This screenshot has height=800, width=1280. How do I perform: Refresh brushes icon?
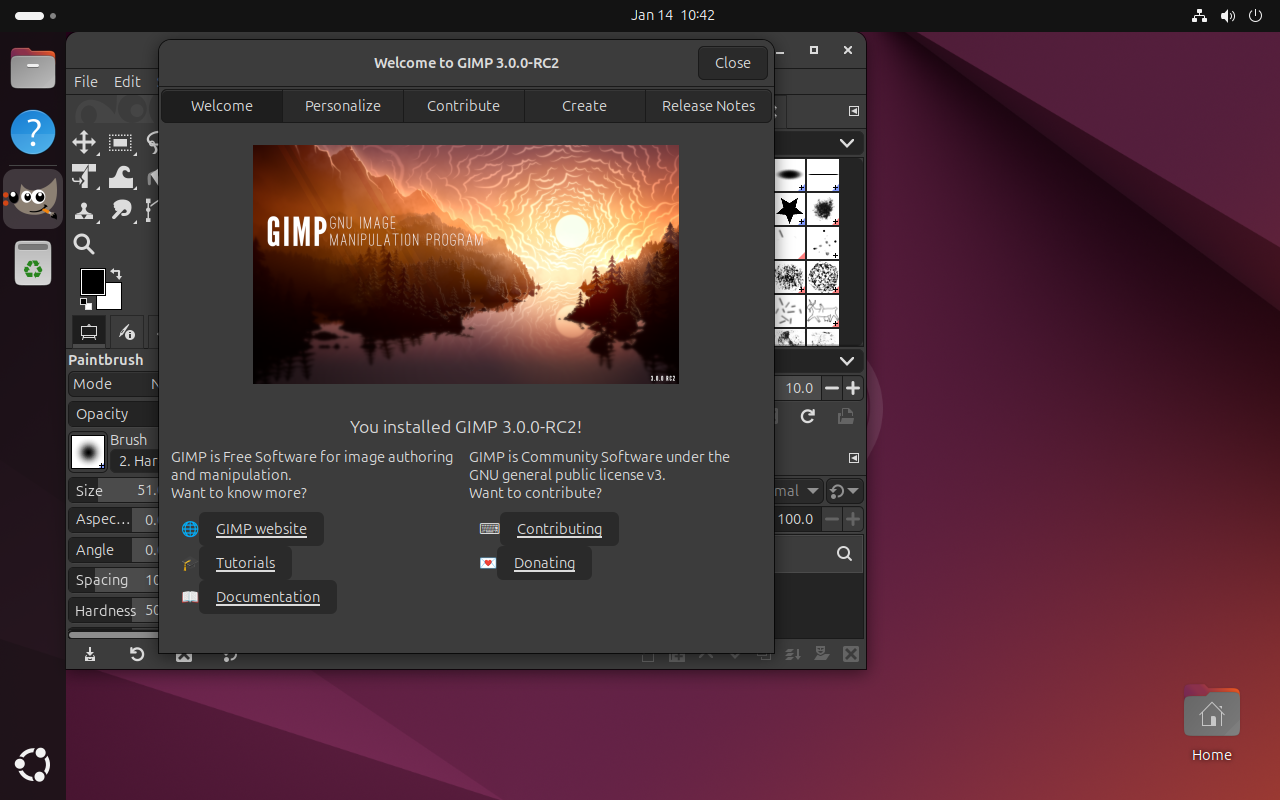808,416
